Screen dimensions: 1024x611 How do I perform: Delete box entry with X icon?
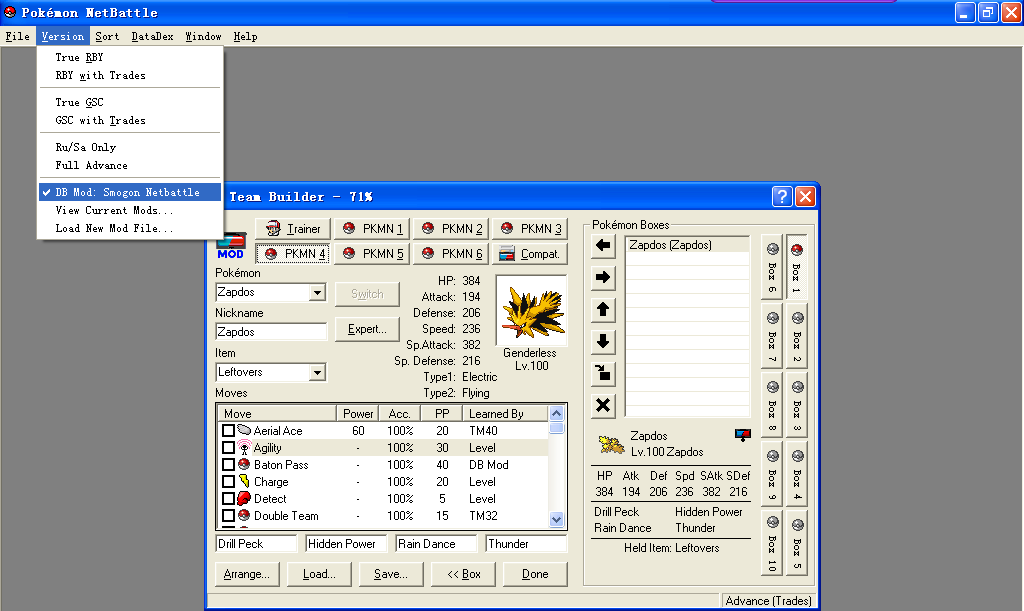tap(603, 405)
